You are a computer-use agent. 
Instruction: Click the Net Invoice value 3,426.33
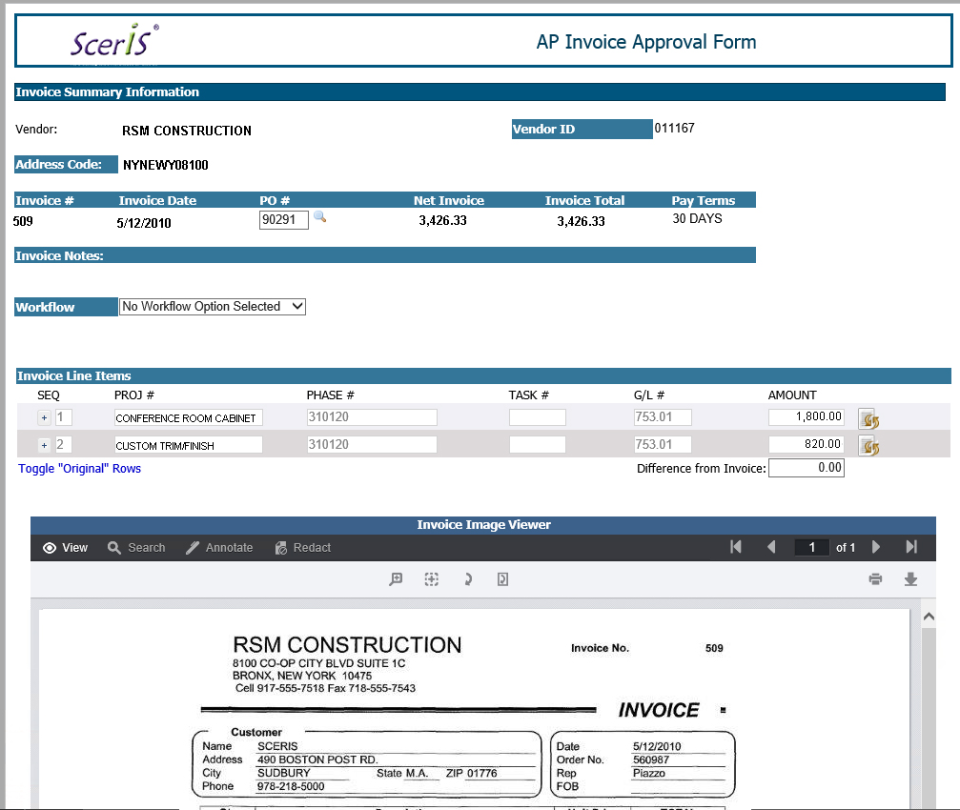443,220
